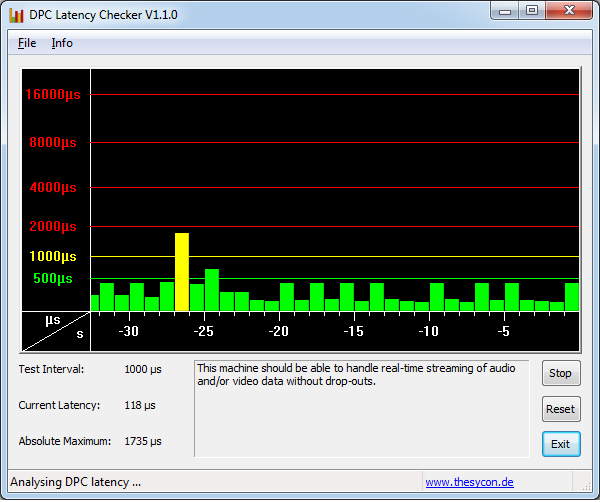Click the real-time streaming message text box

coord(362,409)
